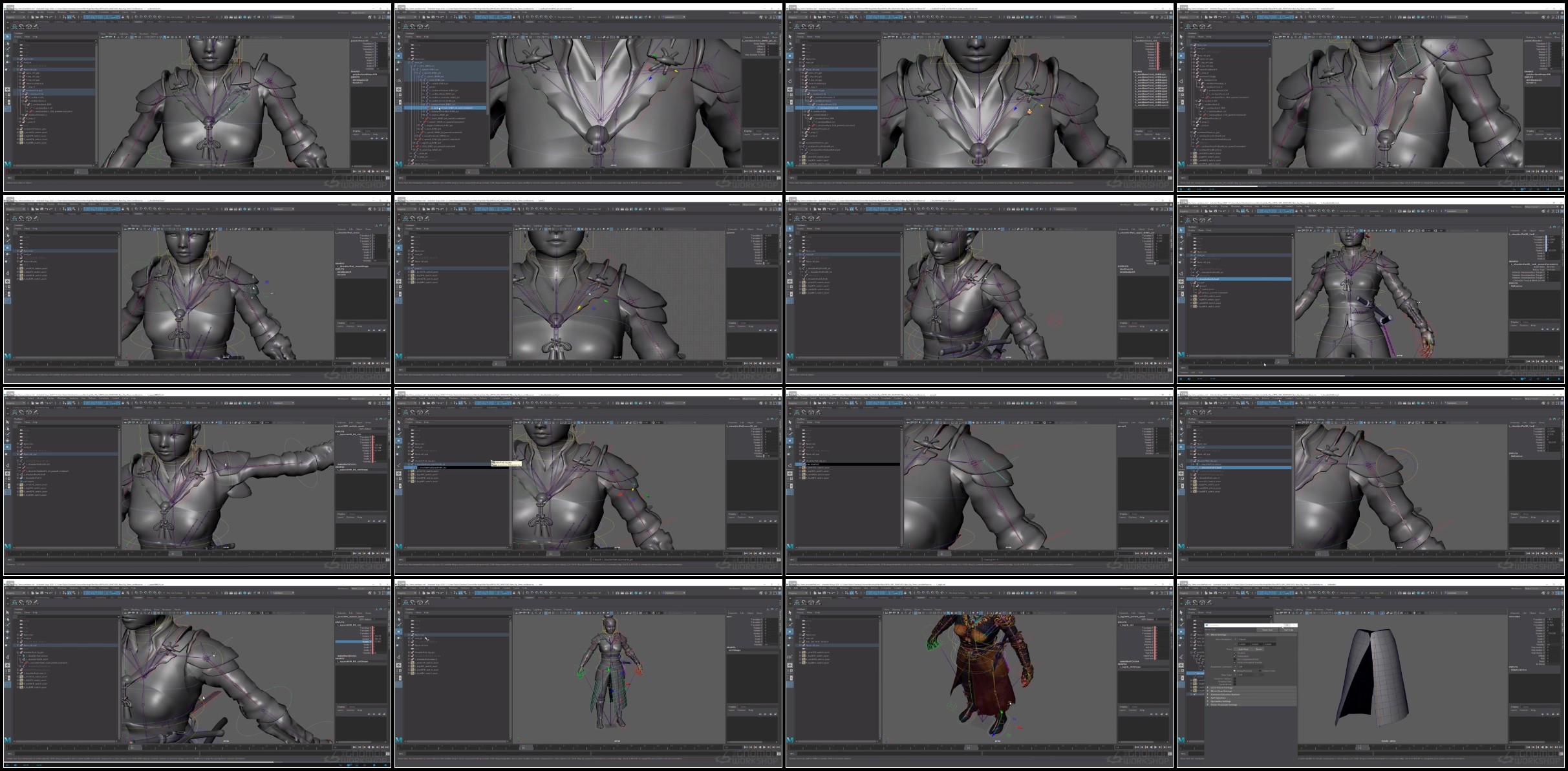This screenshot has height=771, width=1568.
Task: Click Paint Select tool in skirt frame toolbox
Action: [x=1181, y=625]
